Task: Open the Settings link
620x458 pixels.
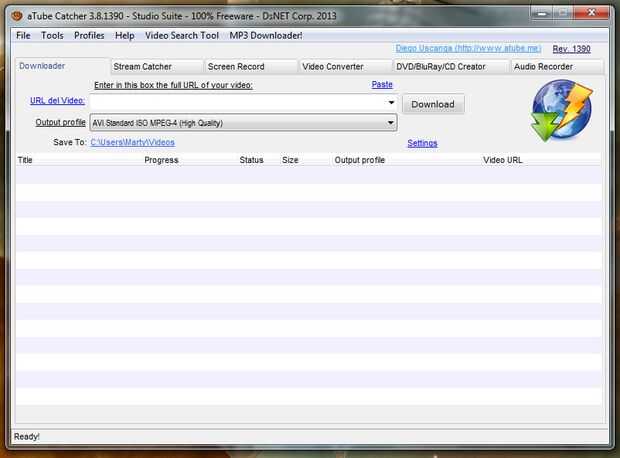Action: click(422, 143)
